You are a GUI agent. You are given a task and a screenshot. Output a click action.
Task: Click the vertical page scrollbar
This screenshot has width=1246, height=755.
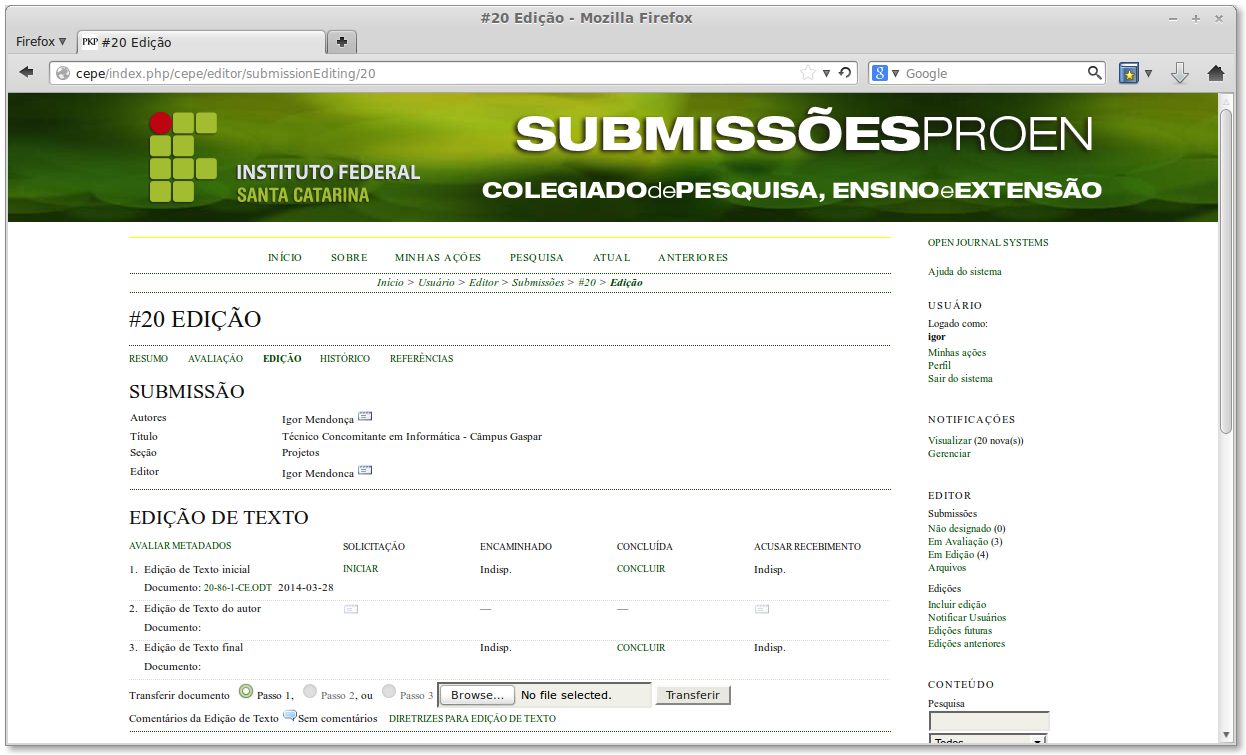click(1226, 270)
